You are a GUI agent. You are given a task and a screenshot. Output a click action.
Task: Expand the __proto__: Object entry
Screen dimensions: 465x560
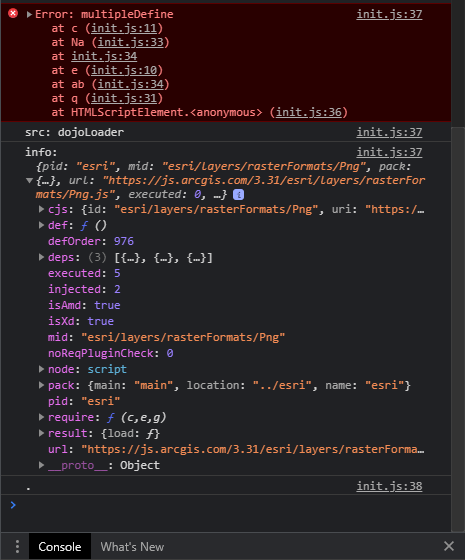coord(41,465)
